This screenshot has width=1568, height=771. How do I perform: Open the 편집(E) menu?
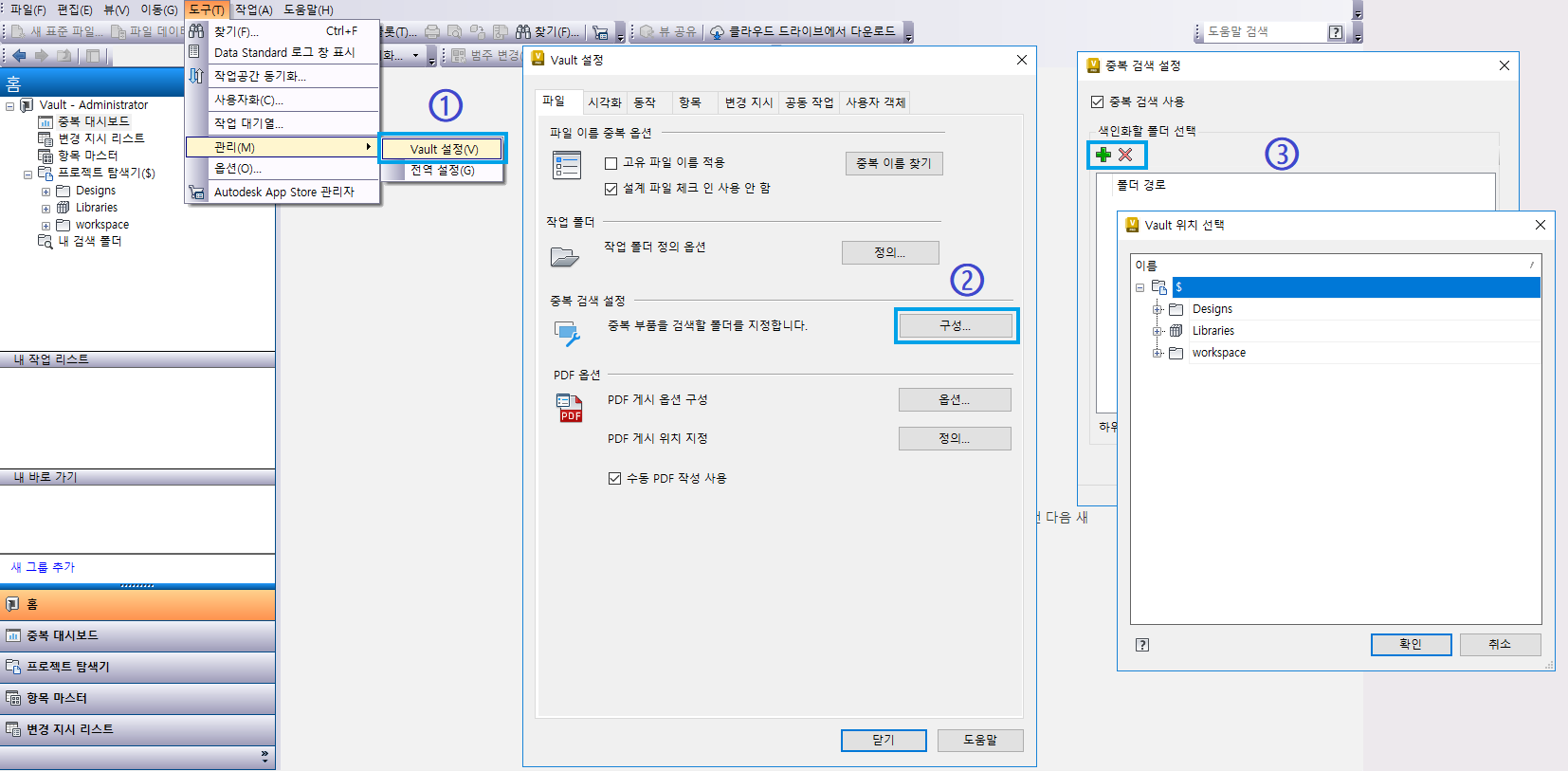point(75,9)
